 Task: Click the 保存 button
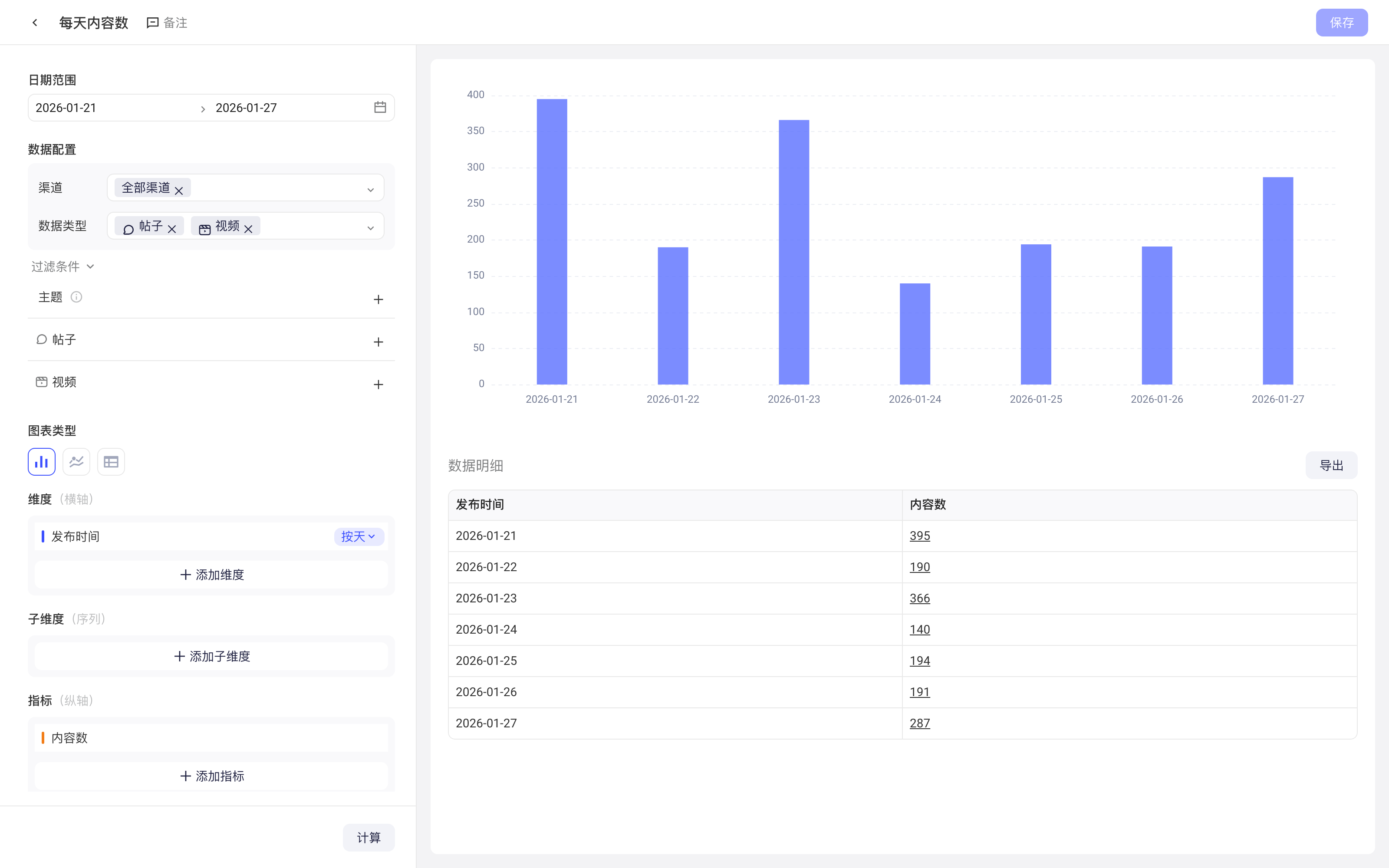pyautogui.click(x=1341, y=23)
